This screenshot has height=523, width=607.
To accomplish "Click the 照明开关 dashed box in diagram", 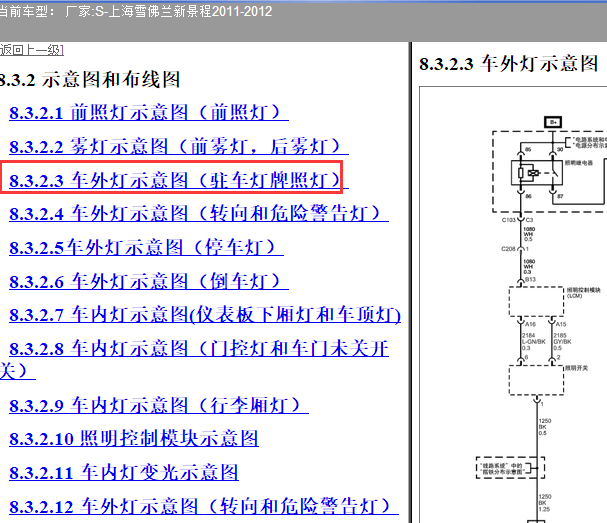I will tap(536, 380).
